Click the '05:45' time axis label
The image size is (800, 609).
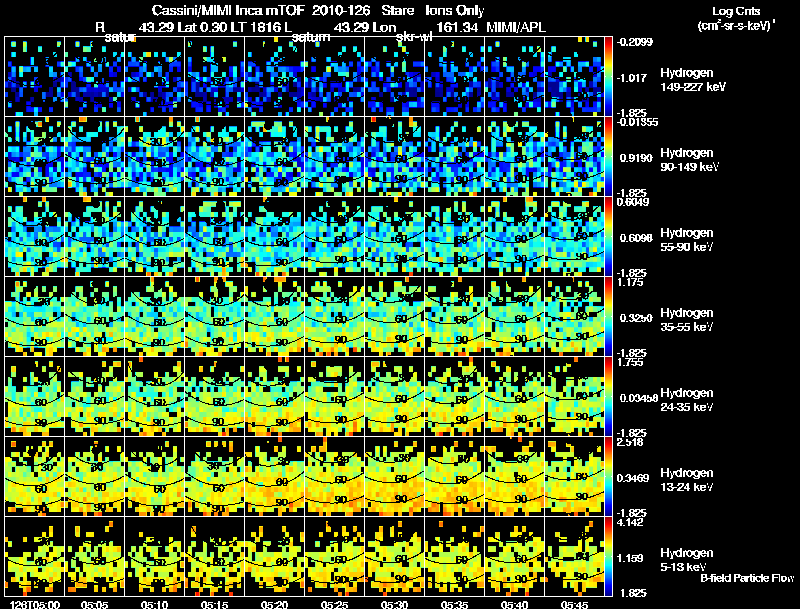[574, 604]
